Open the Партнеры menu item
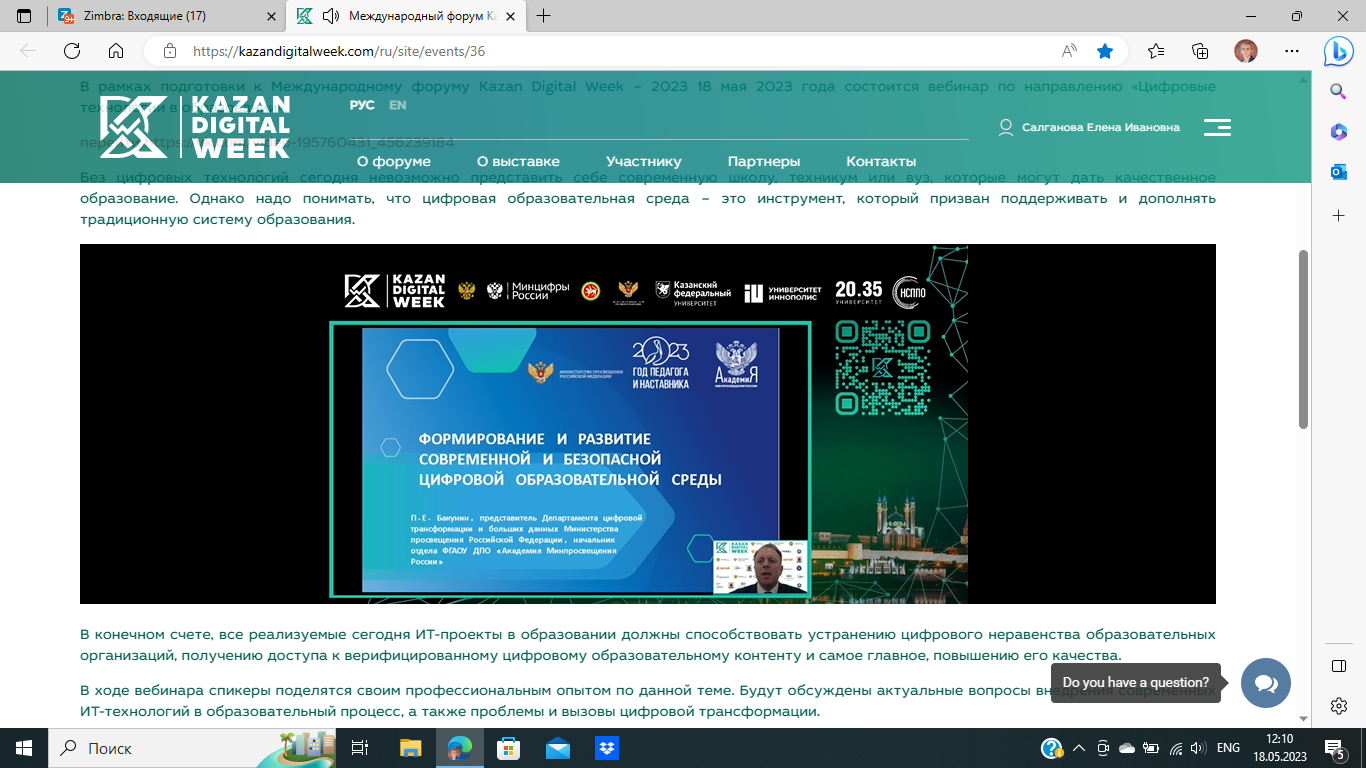This screenshot has width=1366, height=768. pyautogui.click(x=764, y=161)
